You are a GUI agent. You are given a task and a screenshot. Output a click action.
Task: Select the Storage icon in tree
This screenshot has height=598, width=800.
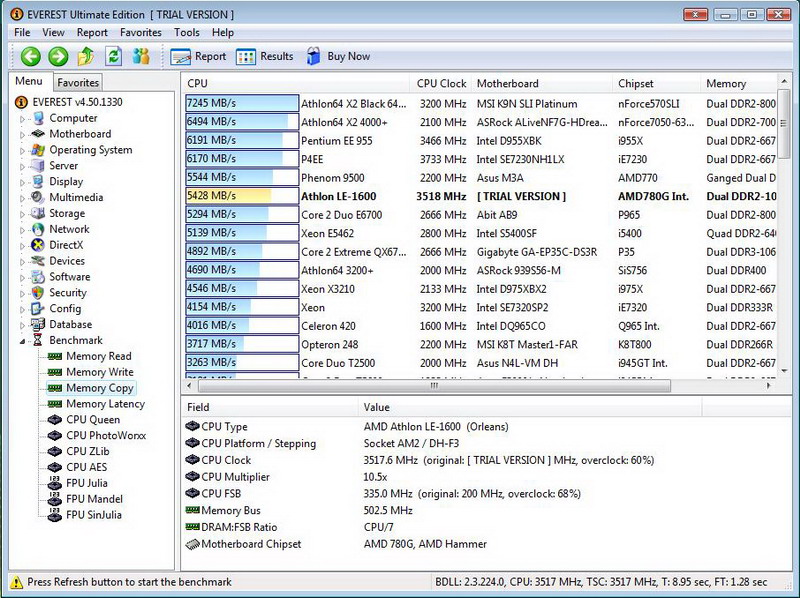point(38,213)
